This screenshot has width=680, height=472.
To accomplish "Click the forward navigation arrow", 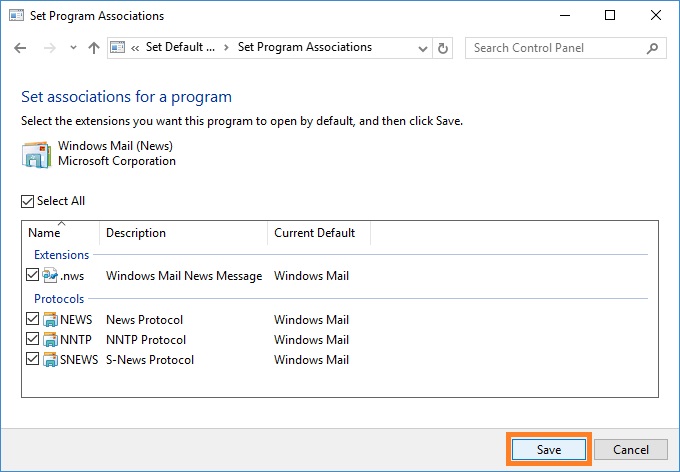I will pyautogui.click(x=49, y=48).
